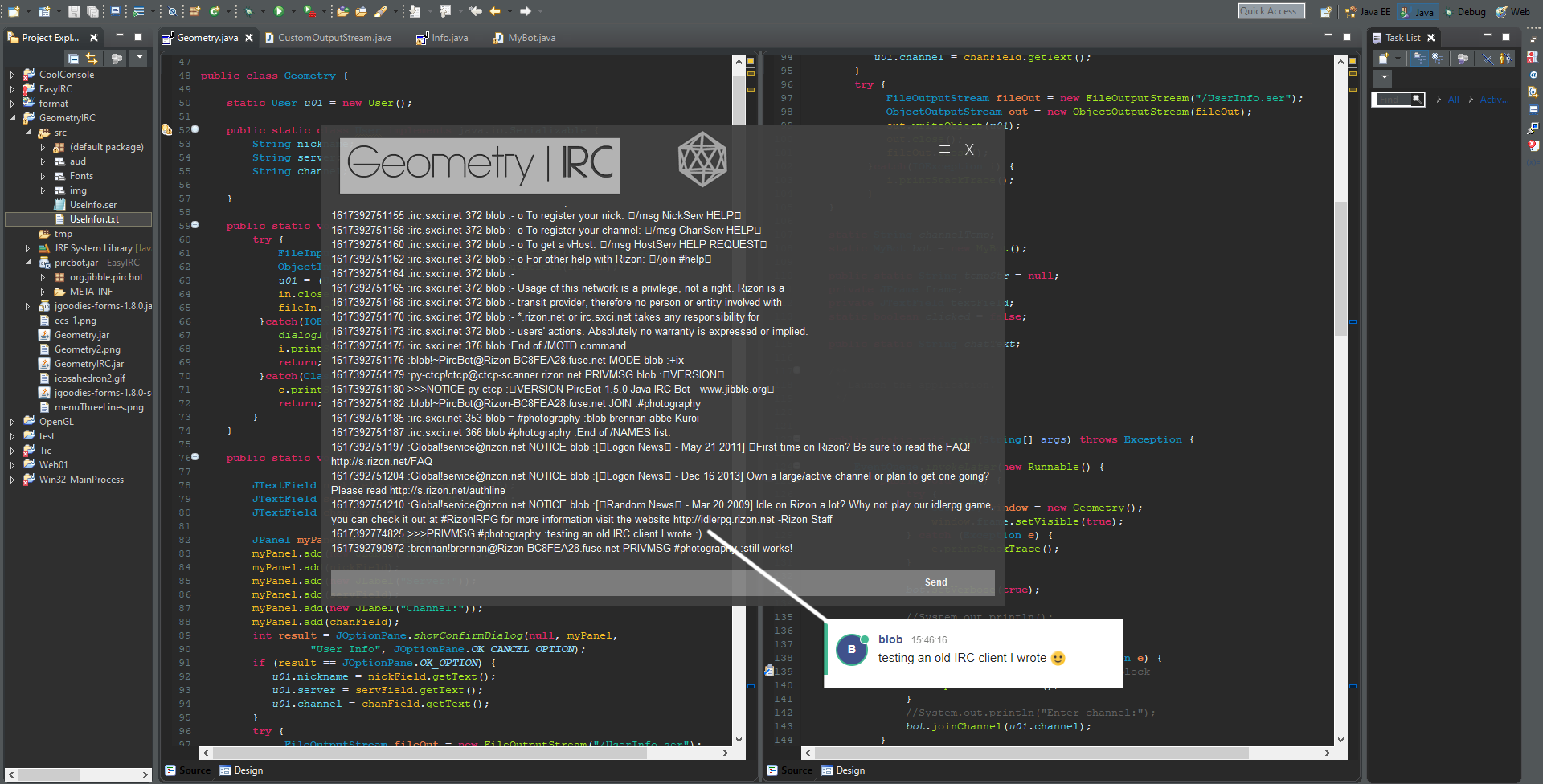Screen dimensions: 1543x784
Task: Click Link with Editor in Project Explorer
Action: 92,58
